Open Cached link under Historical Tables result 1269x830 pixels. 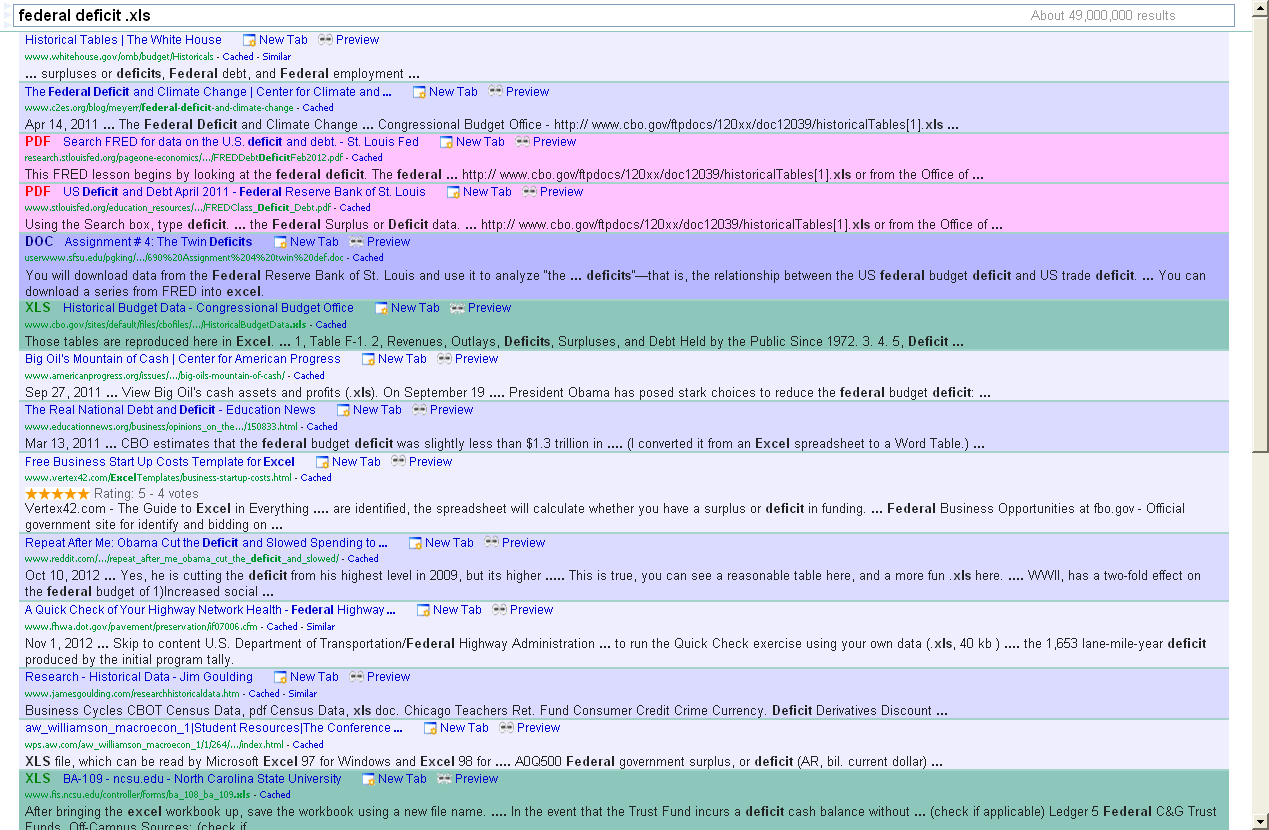238,57
